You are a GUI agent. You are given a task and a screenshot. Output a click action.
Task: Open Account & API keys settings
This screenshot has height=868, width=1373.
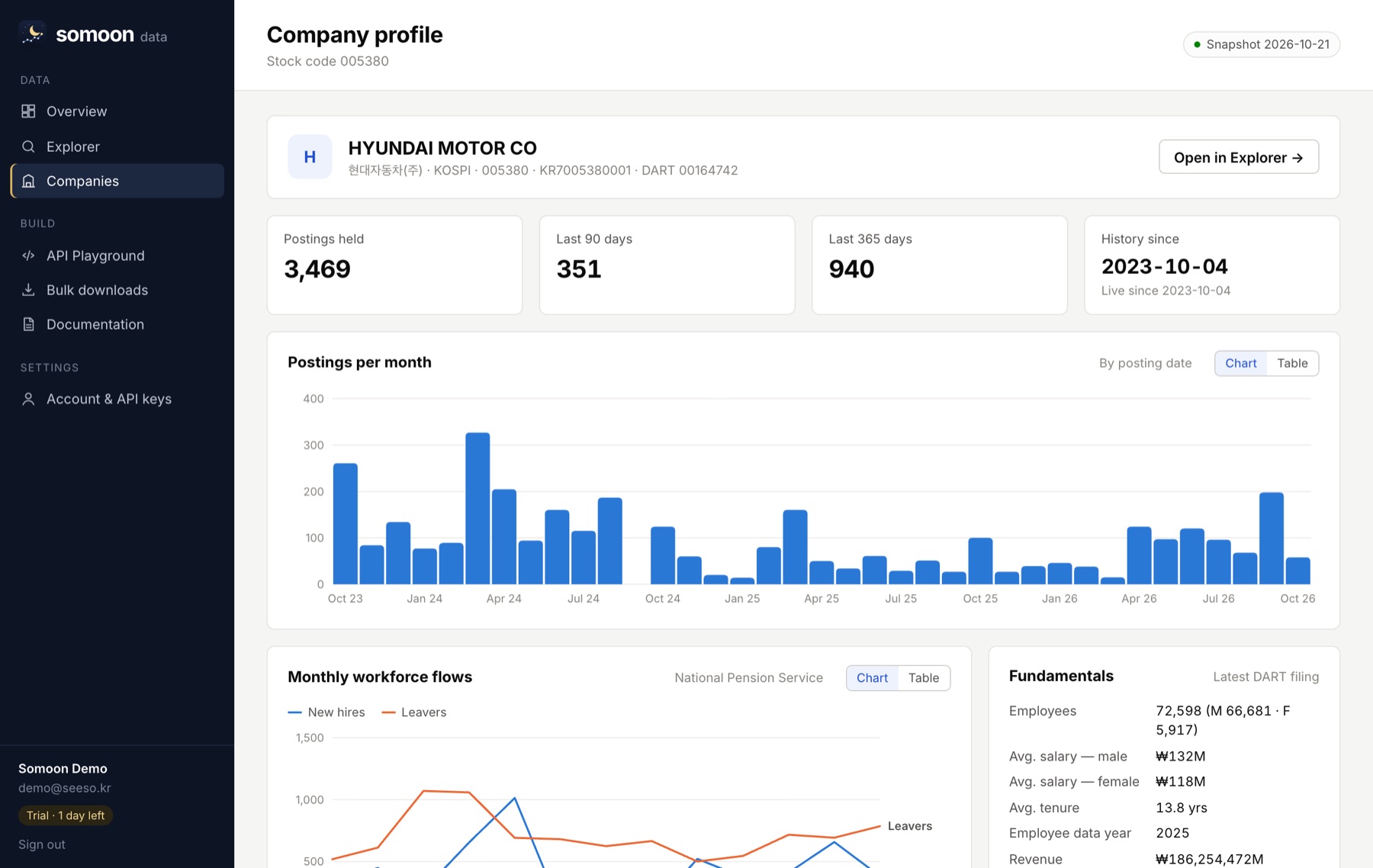point(117,399)
